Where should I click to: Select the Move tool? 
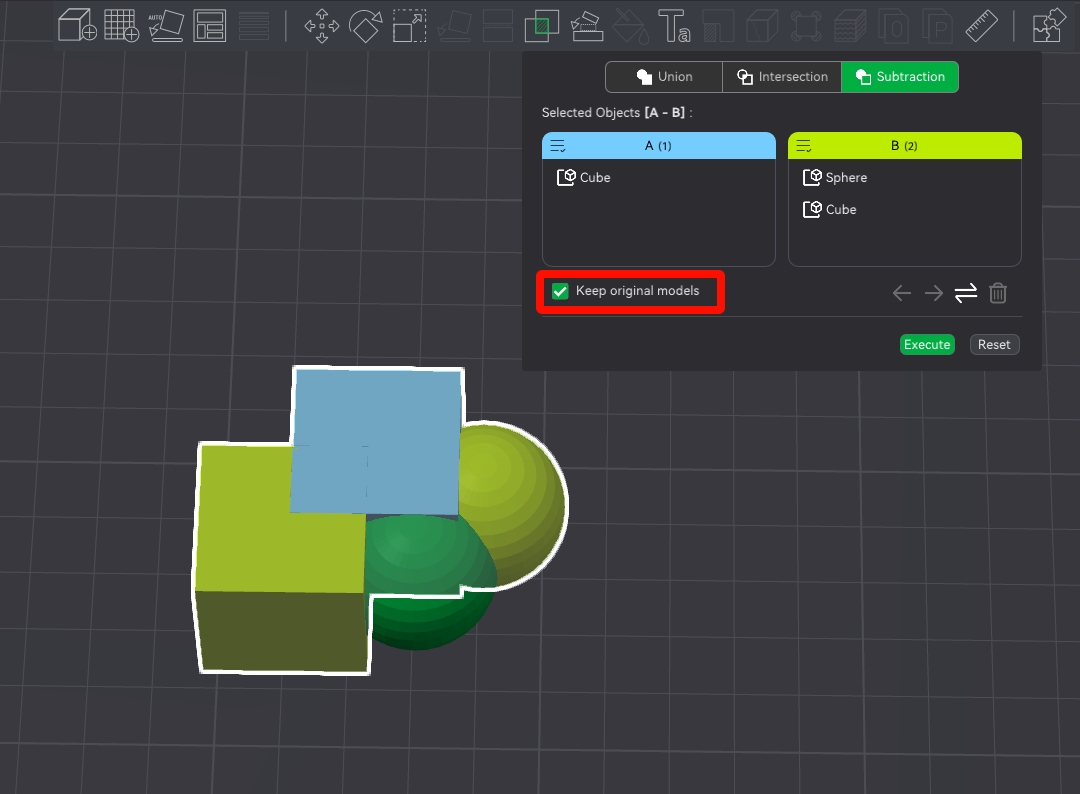pyautogui.click(x=322, y=25)
